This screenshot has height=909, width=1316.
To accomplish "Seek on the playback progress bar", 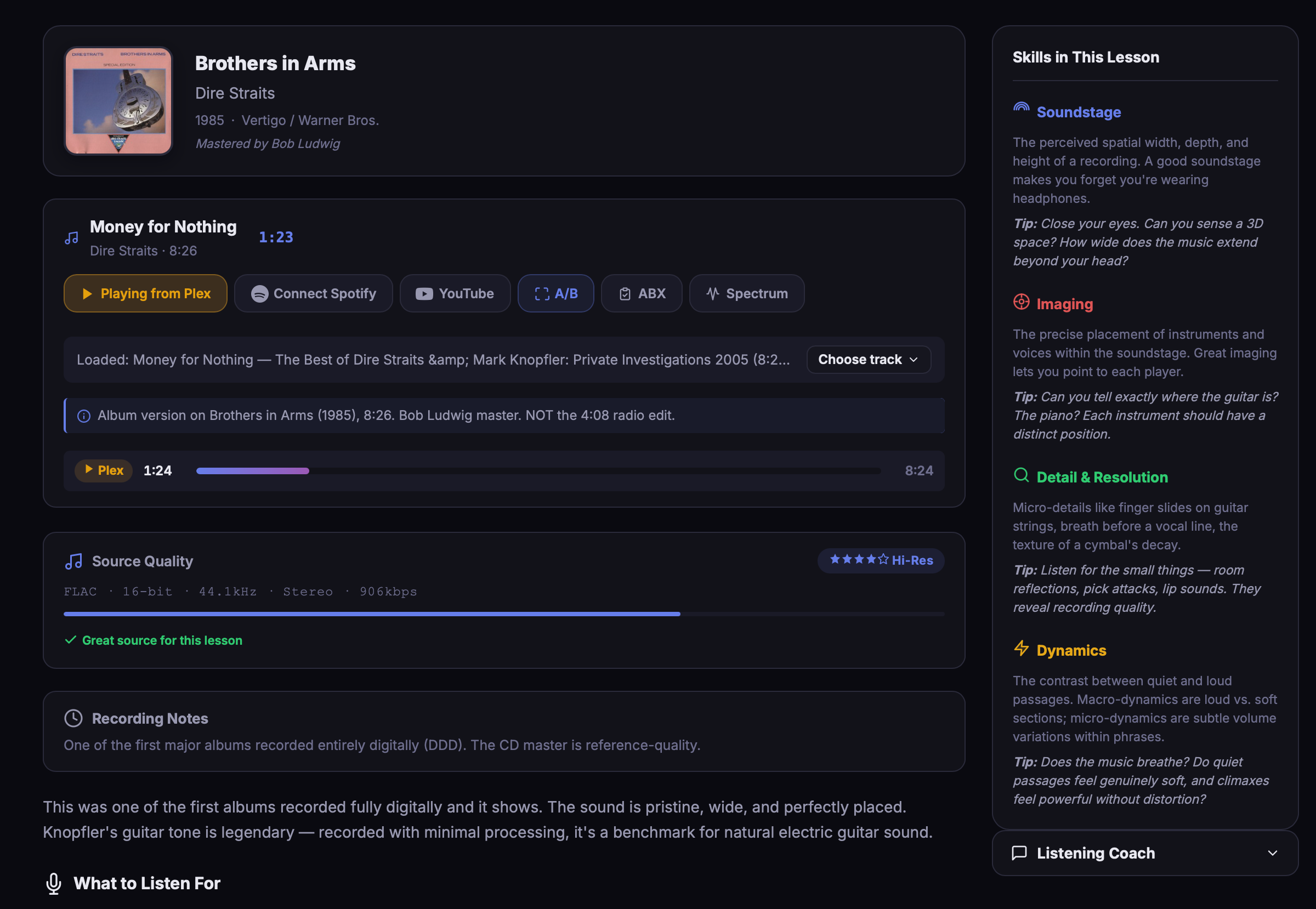I will tap(538, 471).
